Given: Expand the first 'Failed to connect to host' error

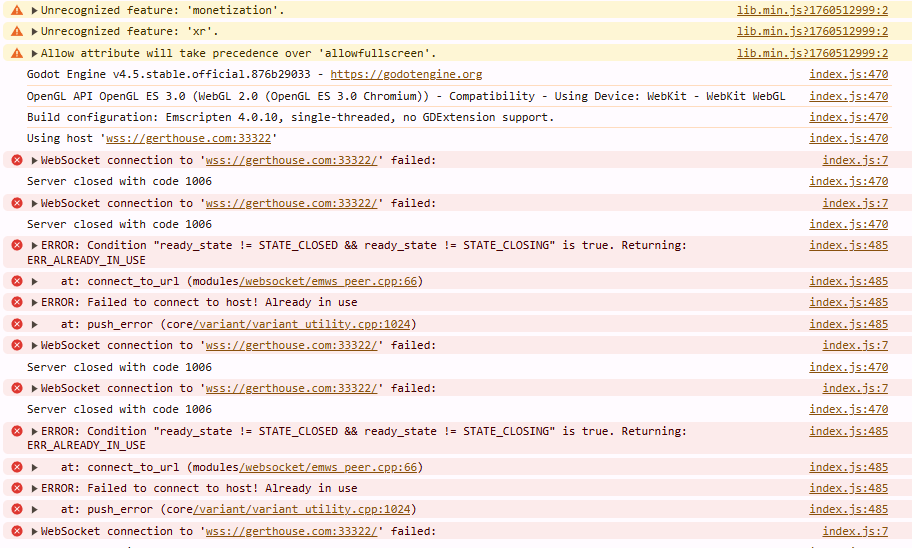Looking at the screenshot, I should [35, 302].
